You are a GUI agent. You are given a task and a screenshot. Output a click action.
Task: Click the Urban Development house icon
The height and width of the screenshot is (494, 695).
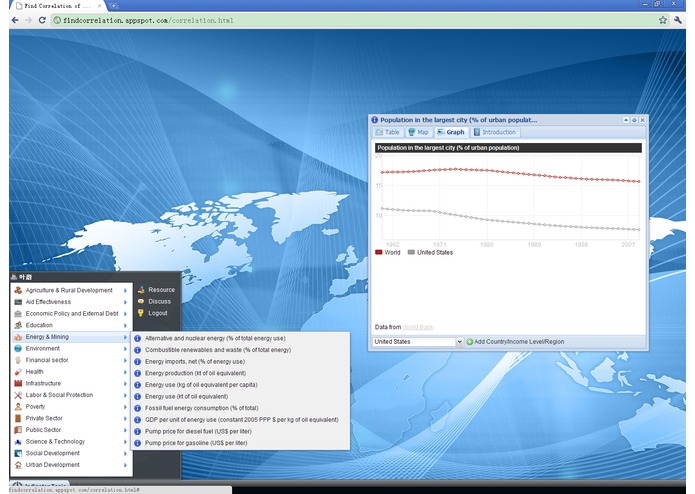[18, 465]
